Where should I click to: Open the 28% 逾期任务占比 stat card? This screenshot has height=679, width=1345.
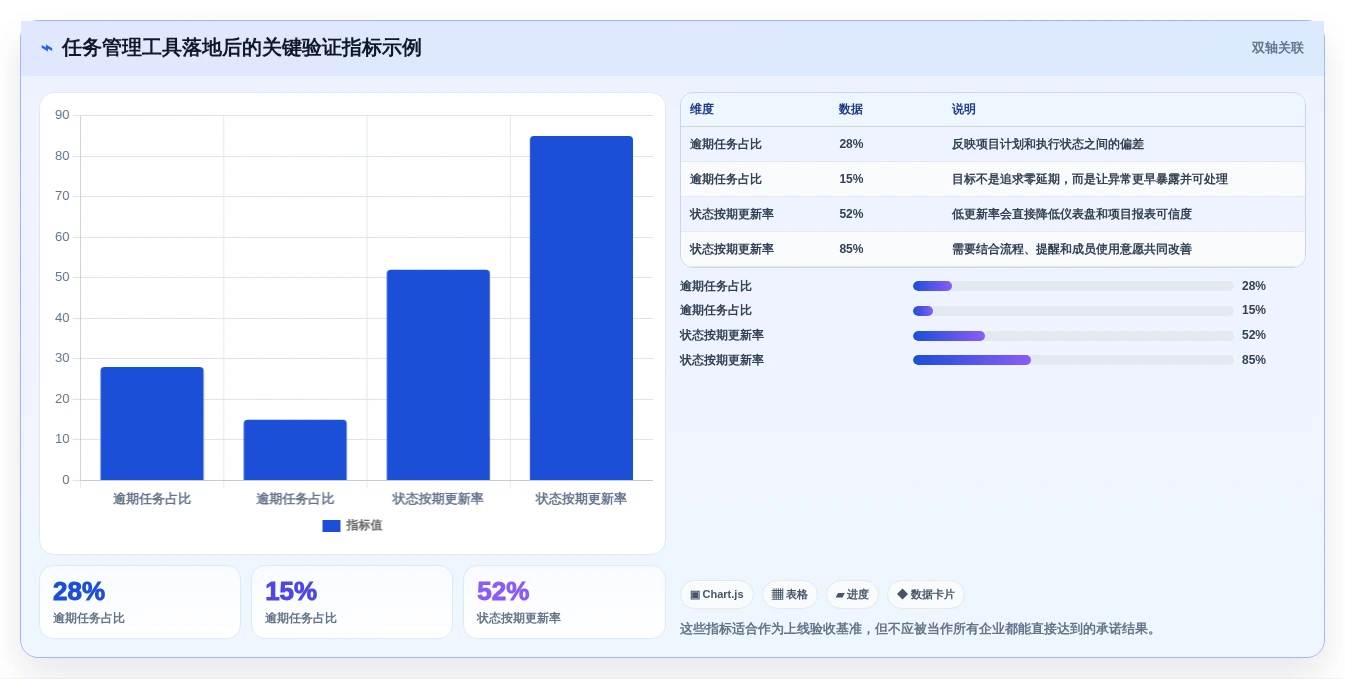[x=140, y=602]
